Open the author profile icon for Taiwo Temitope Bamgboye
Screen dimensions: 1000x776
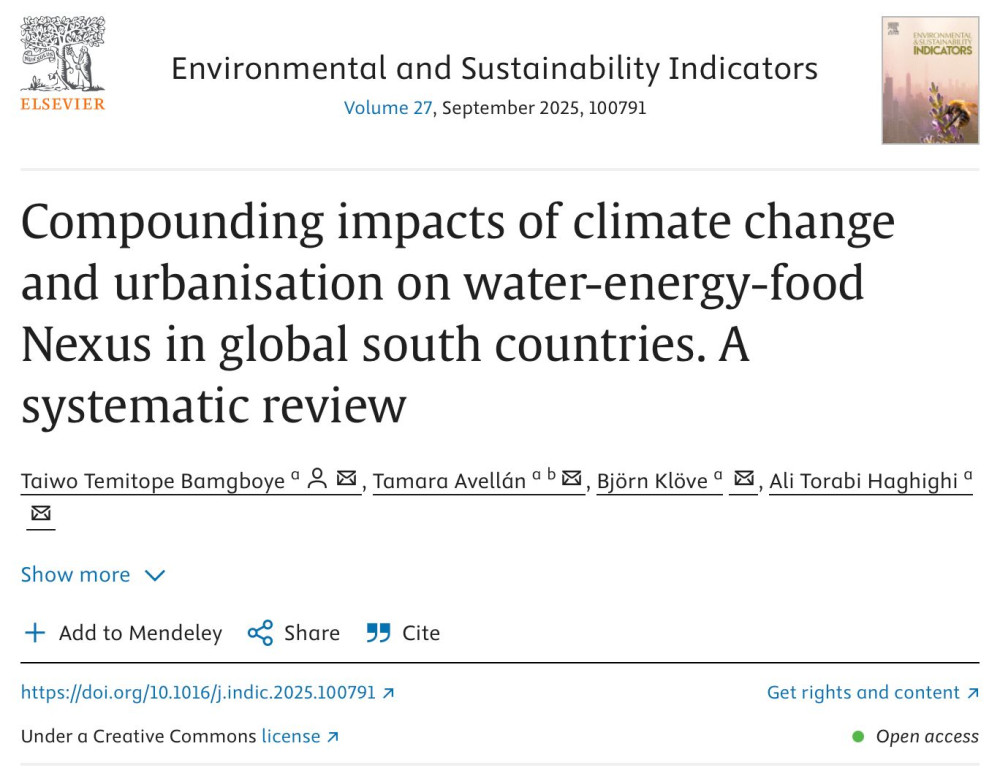pos(317,479)
